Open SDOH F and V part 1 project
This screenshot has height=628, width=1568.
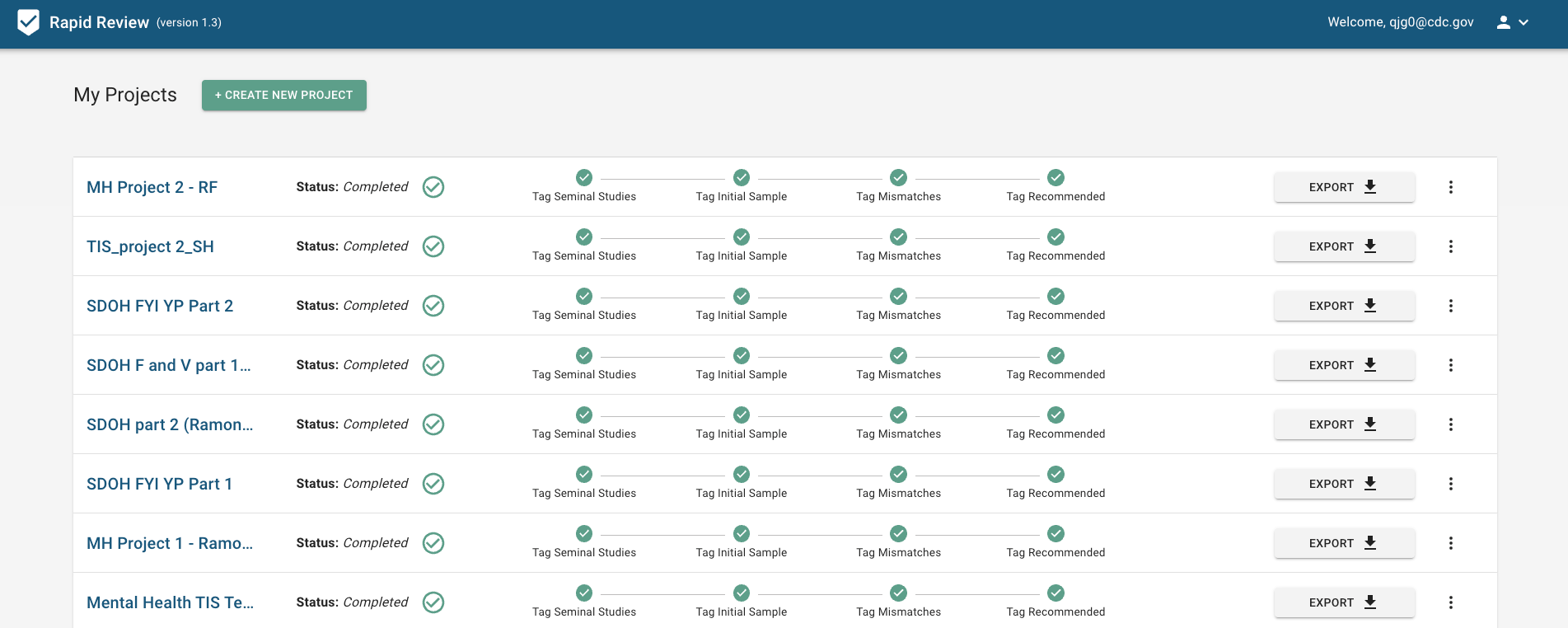coord(169,365)
